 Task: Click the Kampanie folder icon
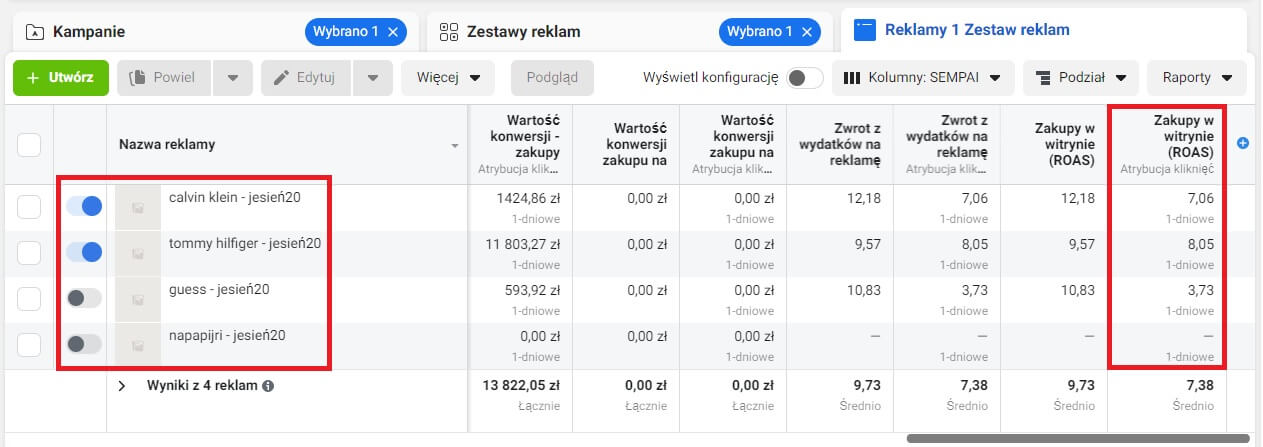pos(35,32)
